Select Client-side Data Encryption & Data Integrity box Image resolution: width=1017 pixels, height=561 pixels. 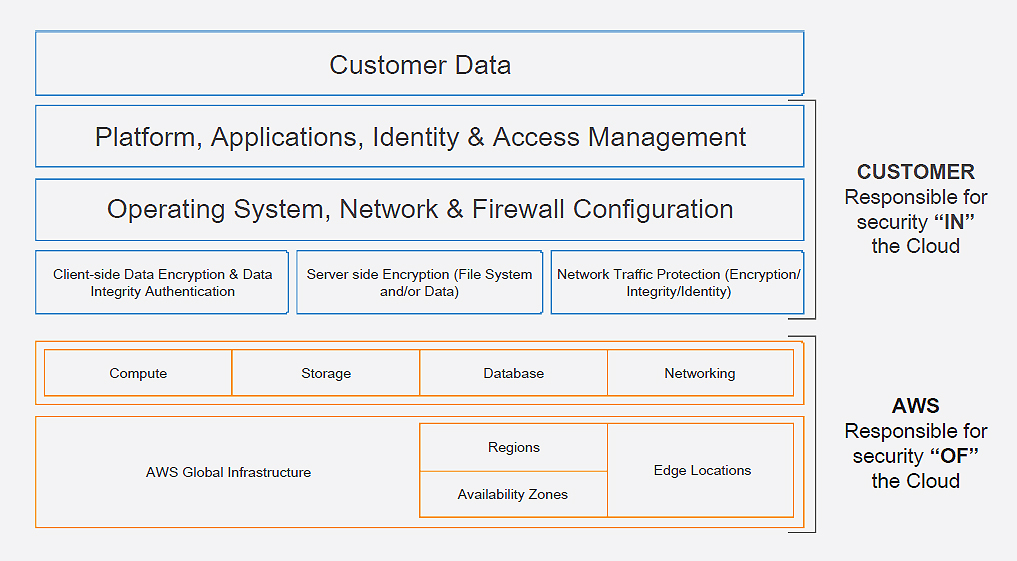coord(162,283)
